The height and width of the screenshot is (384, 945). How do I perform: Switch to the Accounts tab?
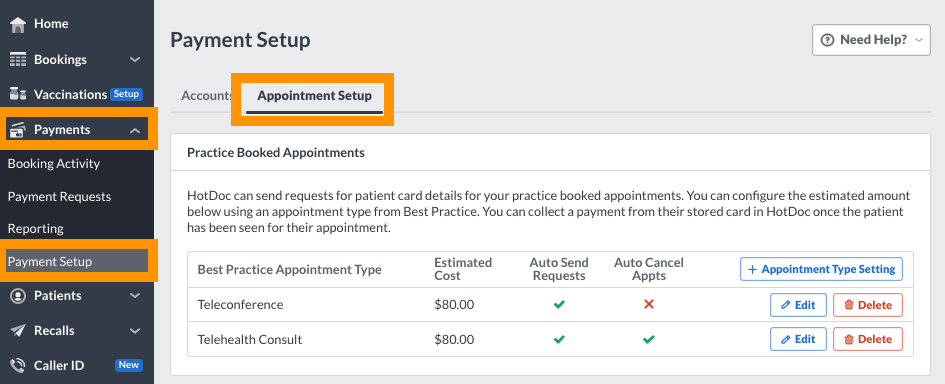207,95
